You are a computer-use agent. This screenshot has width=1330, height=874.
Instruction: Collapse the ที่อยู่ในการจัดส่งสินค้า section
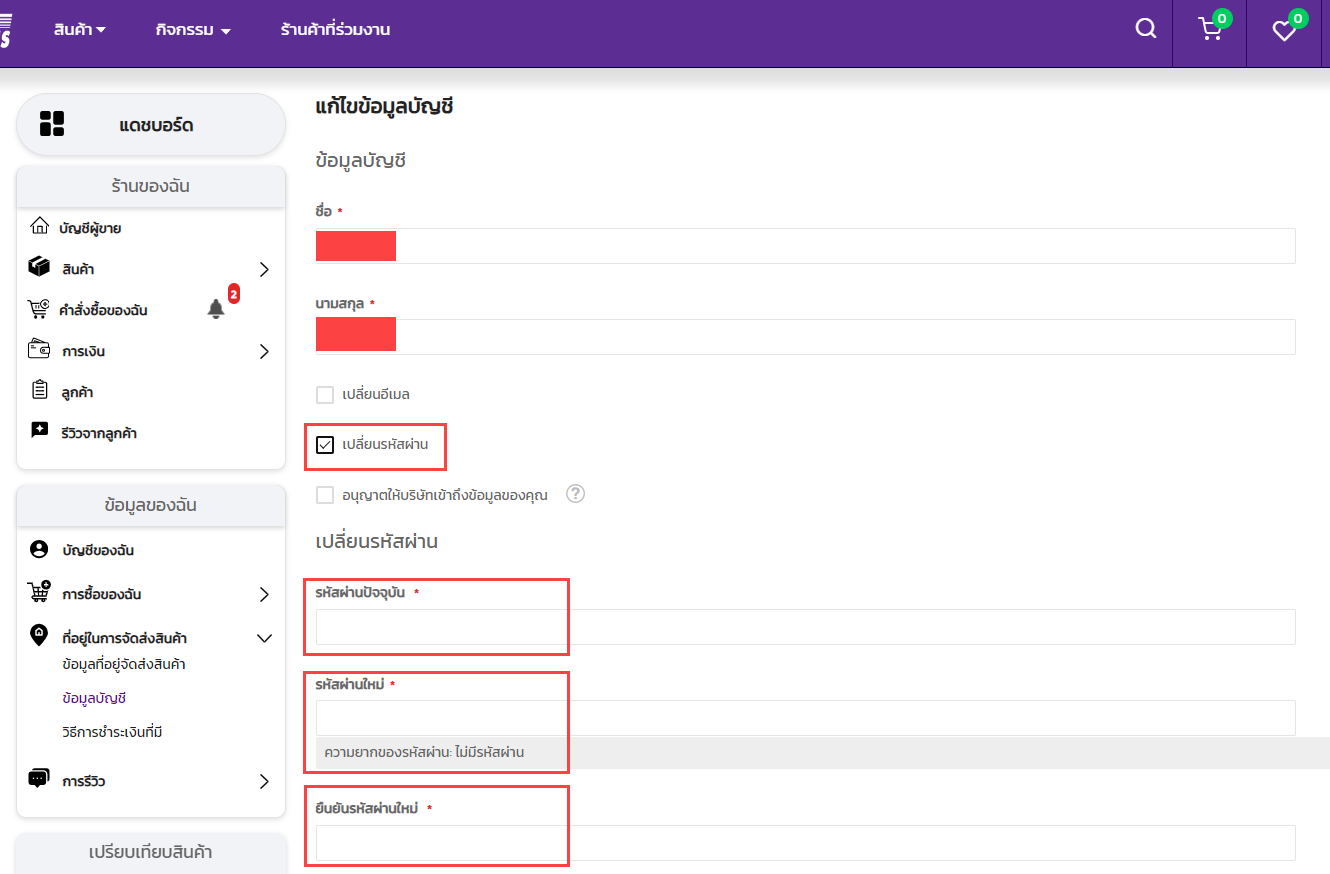tap(264, 638)
